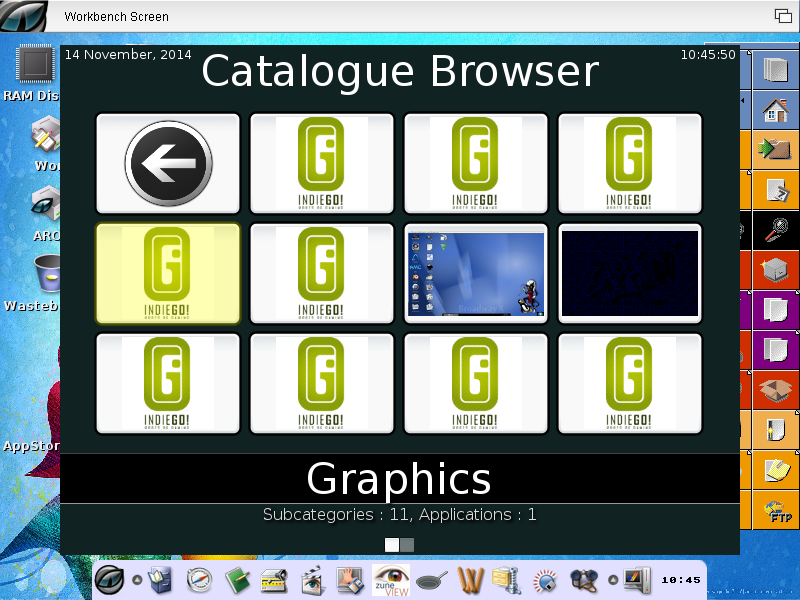Open the highlighted yellow IndieGo tile
The width and height of the screenshot is (800, 600).
168,273
